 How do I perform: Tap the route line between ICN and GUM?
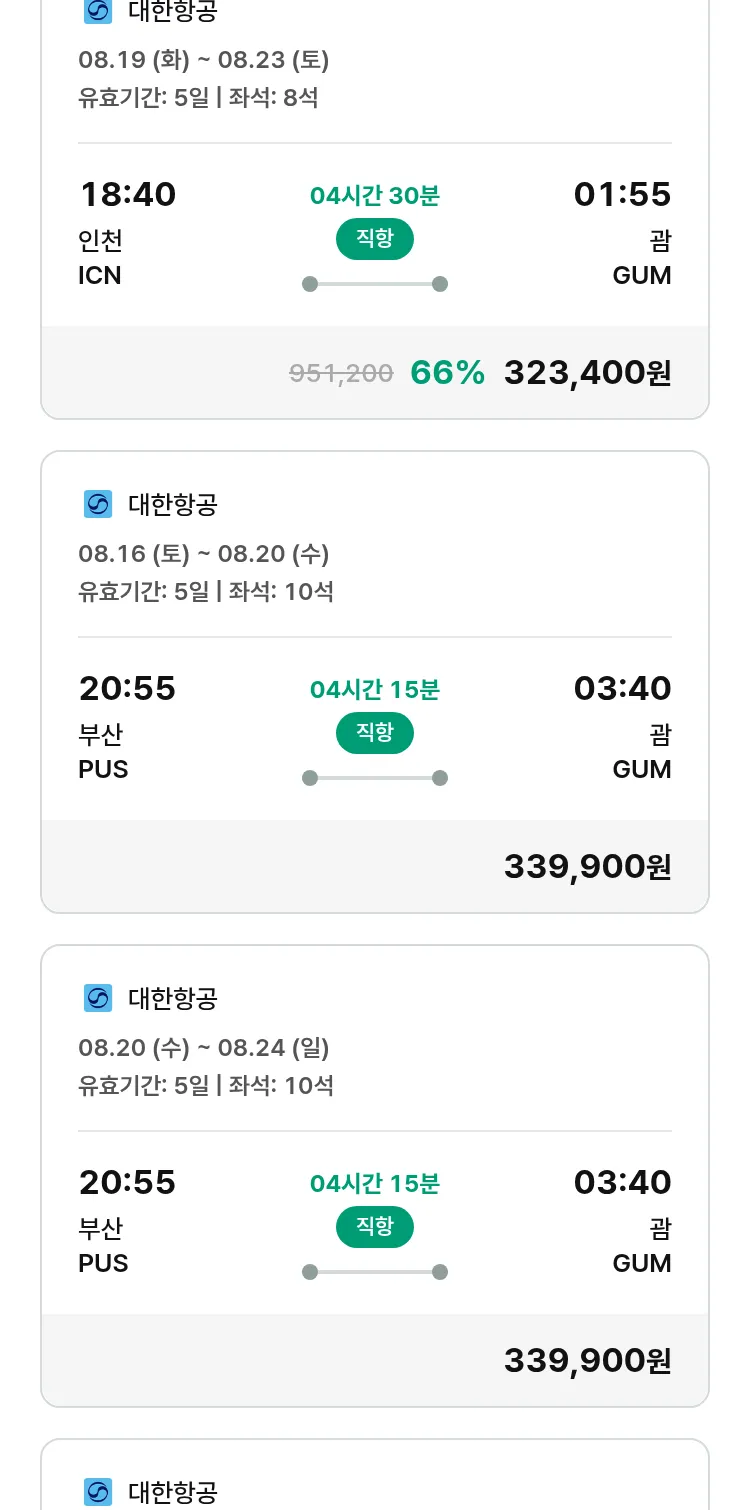point(375,284)
